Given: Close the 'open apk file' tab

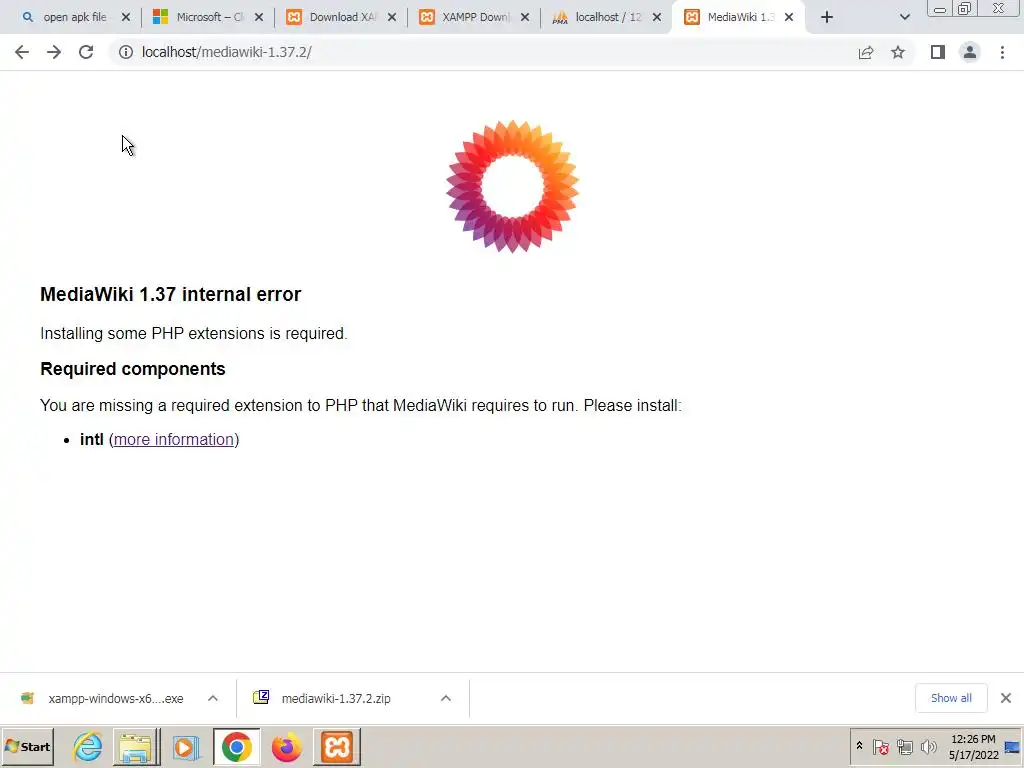Looking at the screenshot, I should (126, 18).
